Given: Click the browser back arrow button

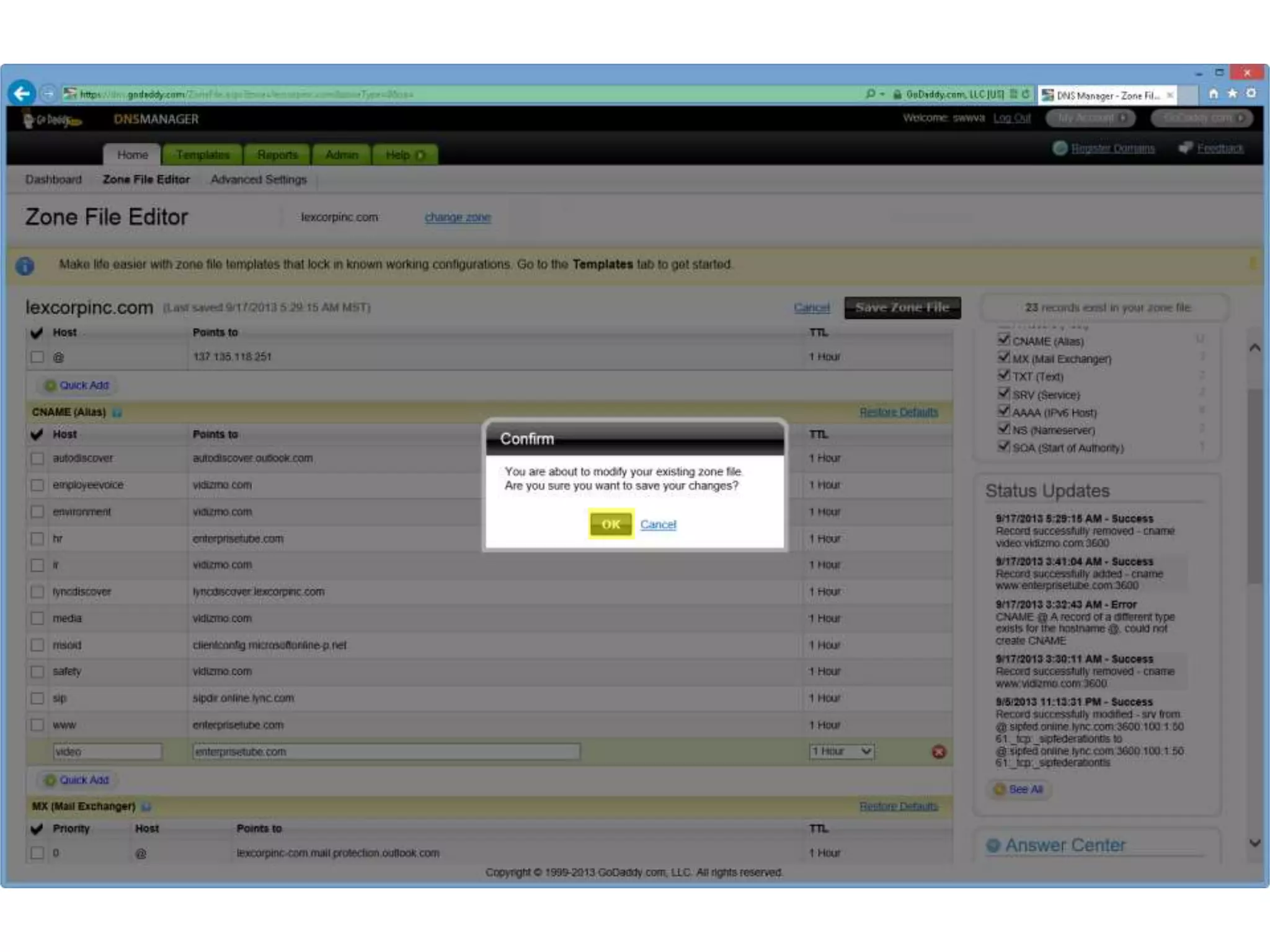Looking at the screenshot, I should pos(22,94).
